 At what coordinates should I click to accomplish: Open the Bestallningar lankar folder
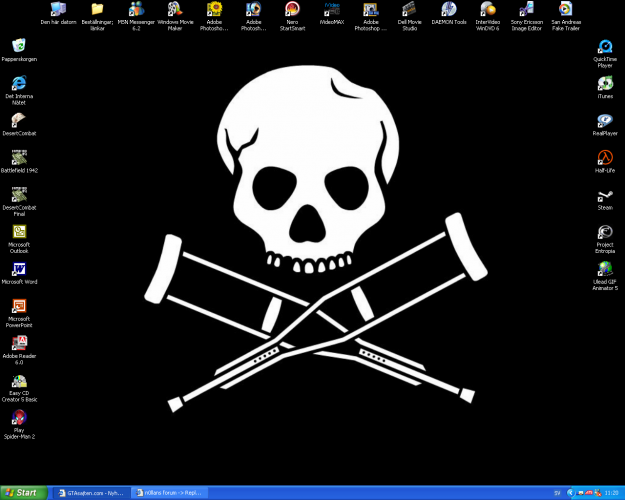(x=97, y=10)
